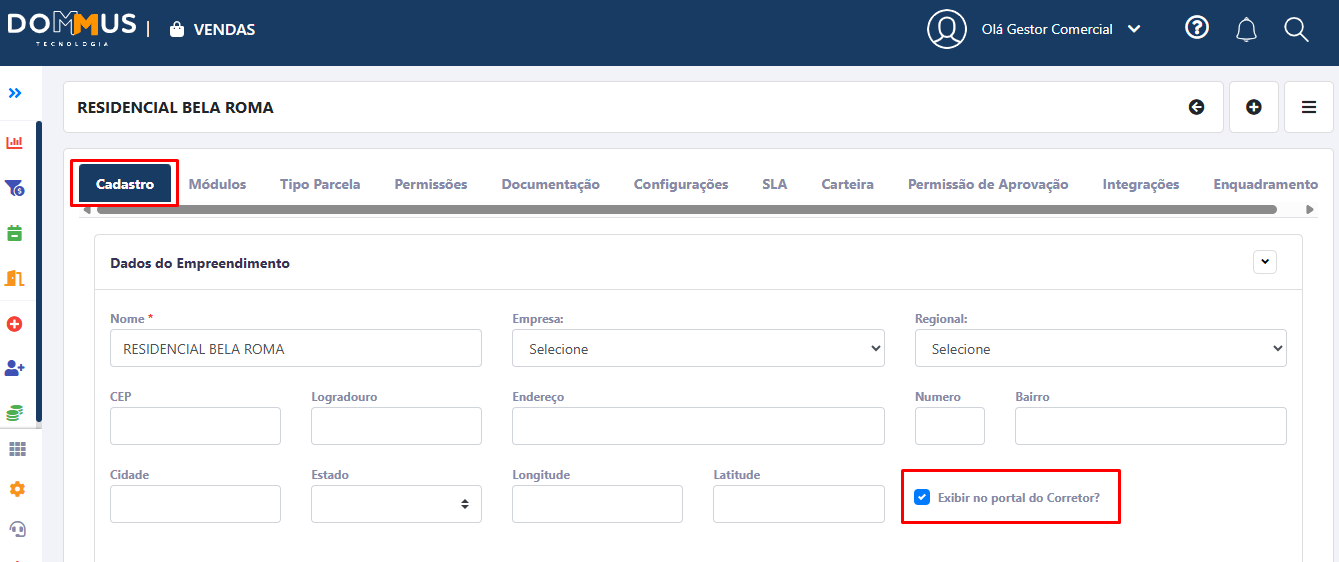Open the Empresa dropdown
This screenshot has height=562, width=1339.
click(x=698, y=348)
